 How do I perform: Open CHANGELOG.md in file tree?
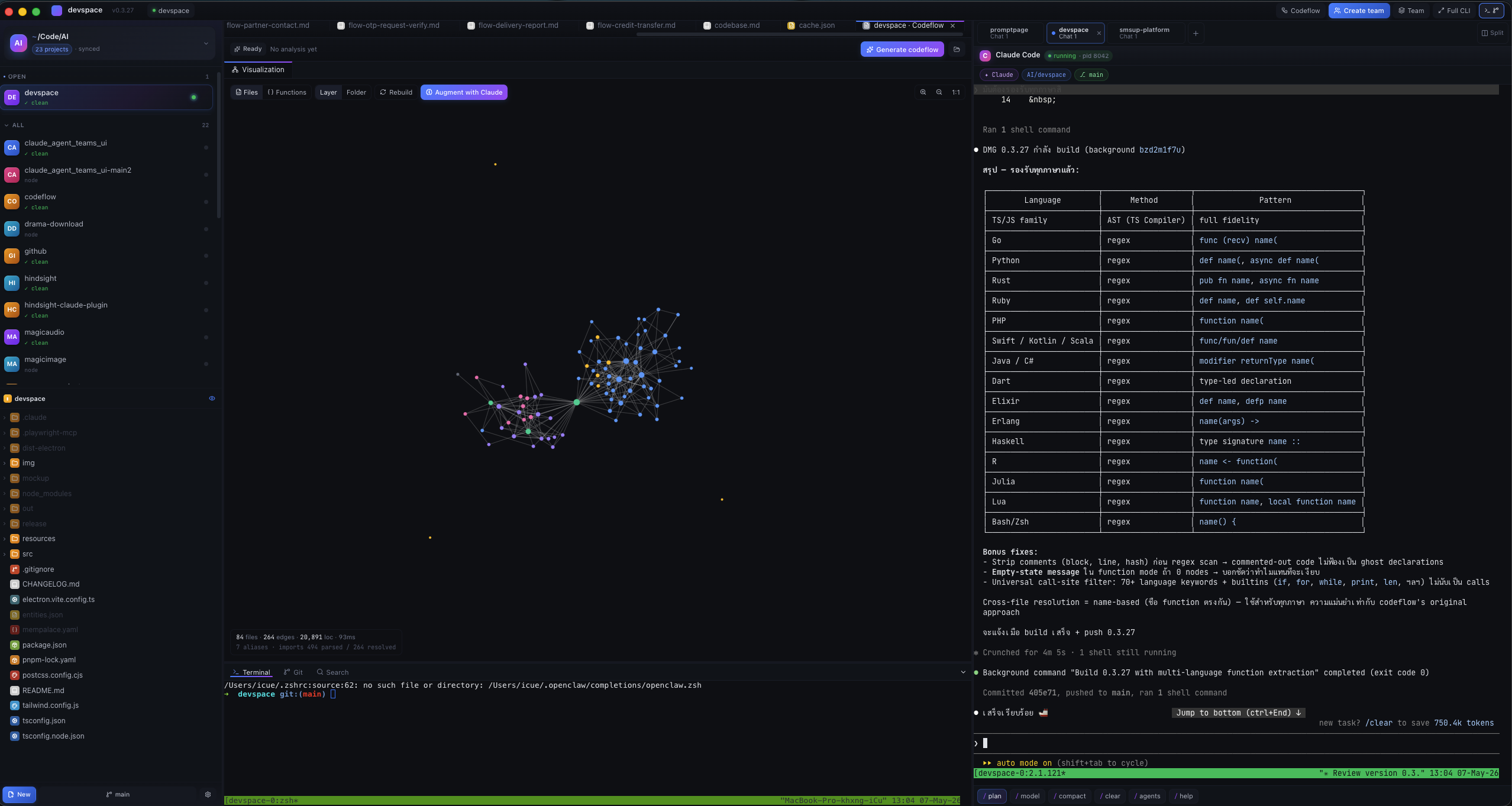(50, 584)
